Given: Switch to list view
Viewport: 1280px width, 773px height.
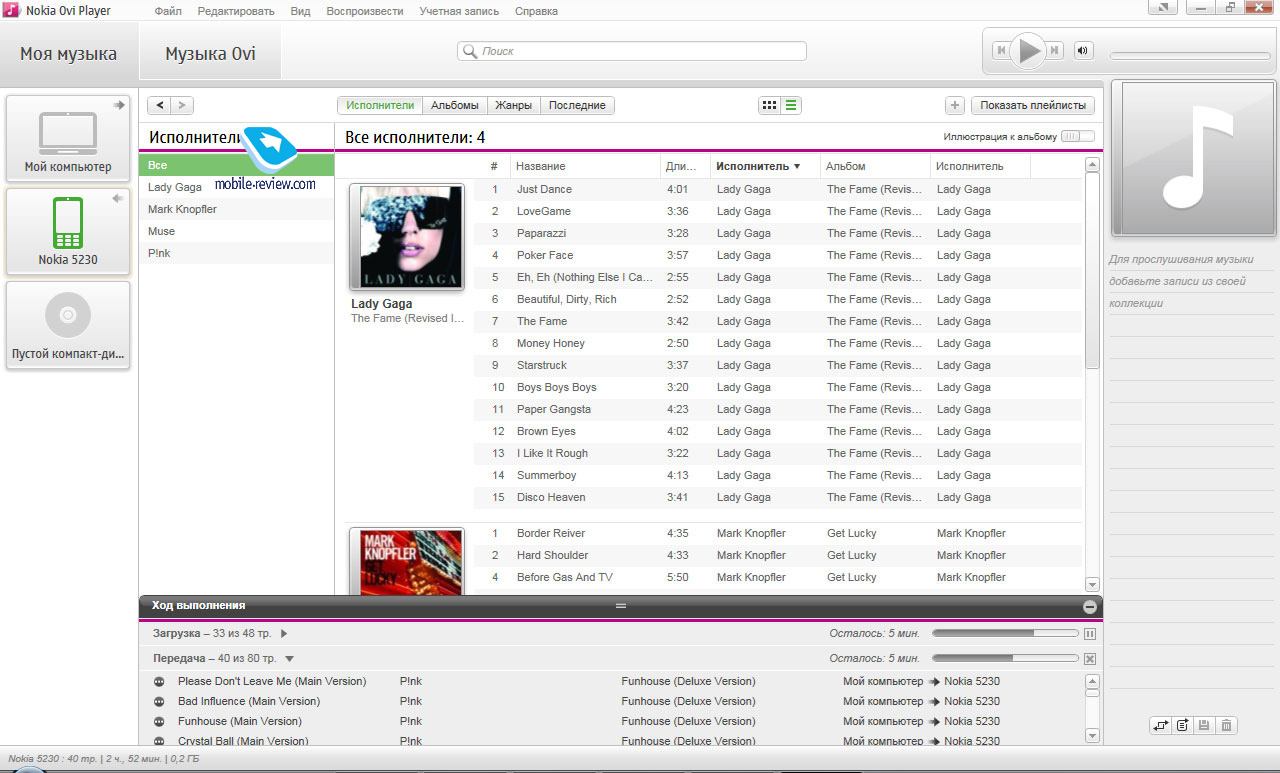Looking at the screenshot, I should point(791,105).
